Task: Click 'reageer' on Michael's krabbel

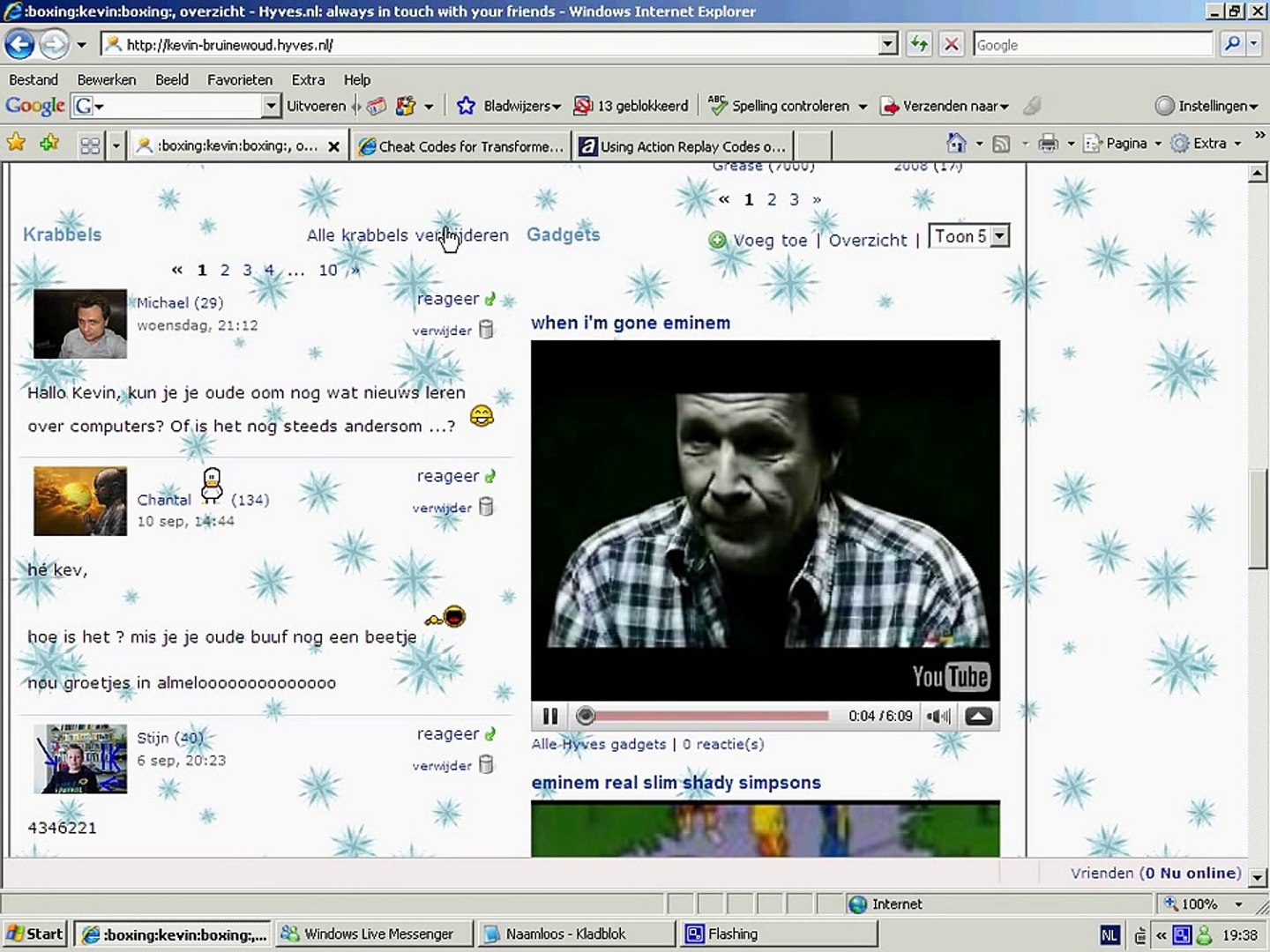Action: [x=448, y=299]
